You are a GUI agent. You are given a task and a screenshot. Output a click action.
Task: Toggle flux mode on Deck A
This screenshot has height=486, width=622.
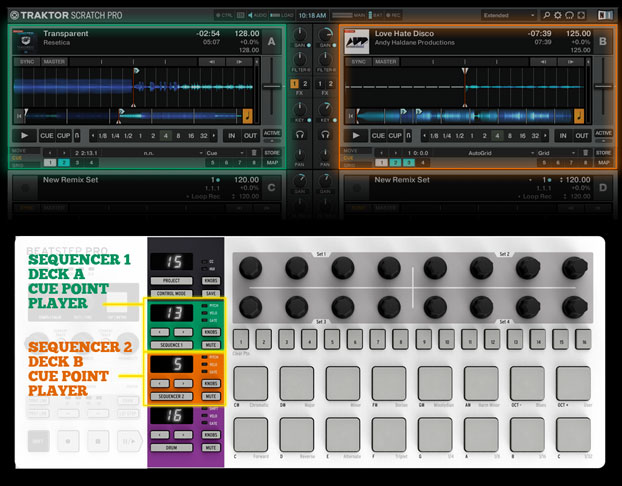point(77,136)
